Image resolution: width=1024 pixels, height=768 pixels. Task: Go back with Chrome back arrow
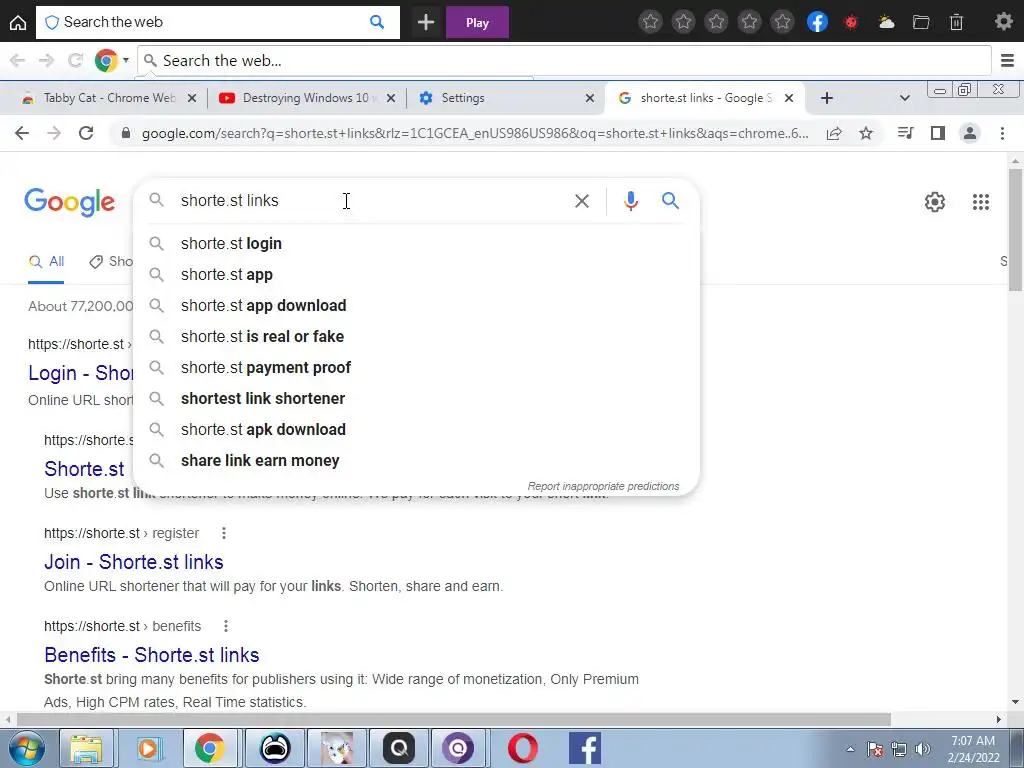pos(22,133)
